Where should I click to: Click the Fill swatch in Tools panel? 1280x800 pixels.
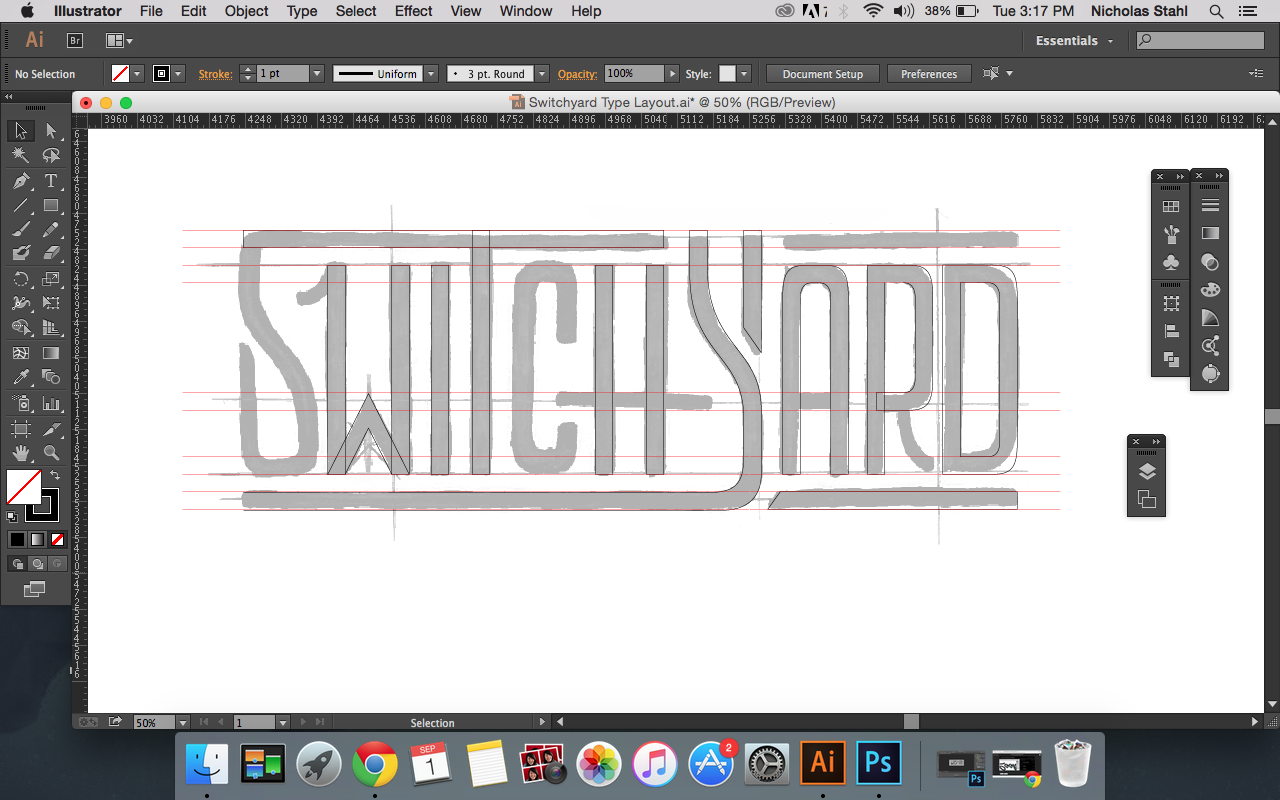click(24, 487)
